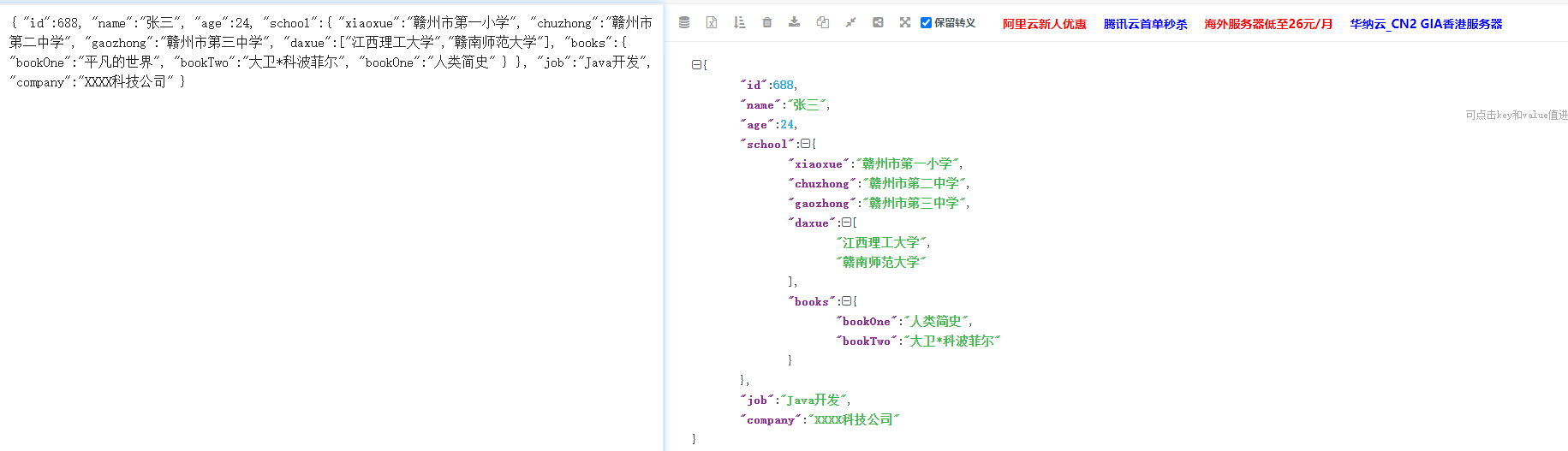Screen dimensions: 1568x451
Task: Collapse the school object node
Action: click(805, 144)
